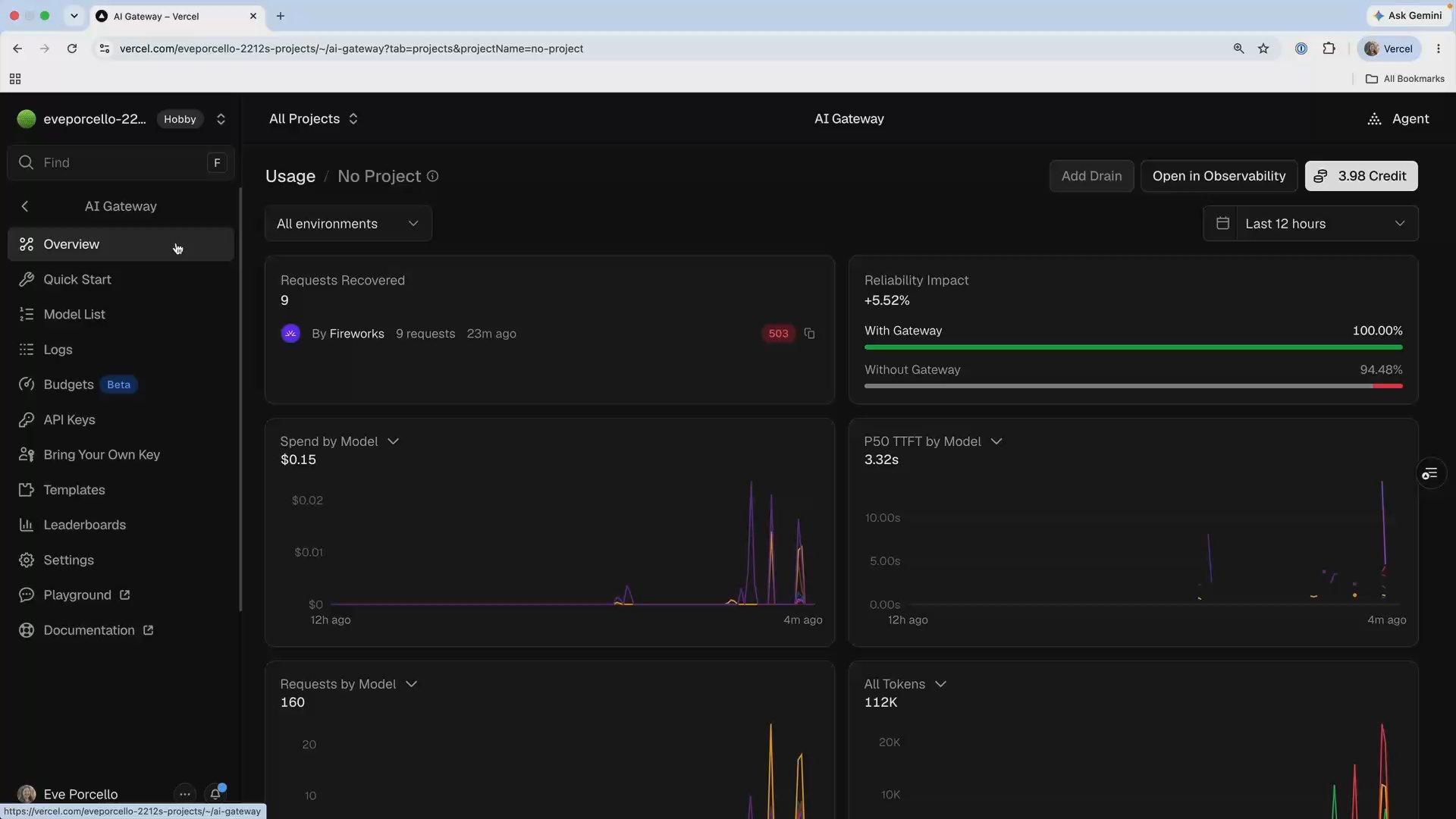Open the Chrome three-dot menu
Screen dimensions: 1456x819
pos(1439,49)
